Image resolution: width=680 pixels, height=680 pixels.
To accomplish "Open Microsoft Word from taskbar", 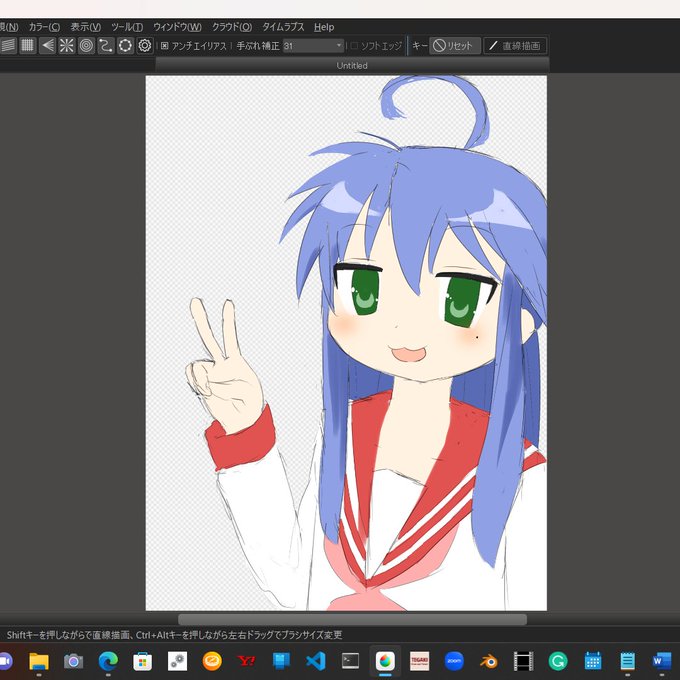I will [662, 661].
